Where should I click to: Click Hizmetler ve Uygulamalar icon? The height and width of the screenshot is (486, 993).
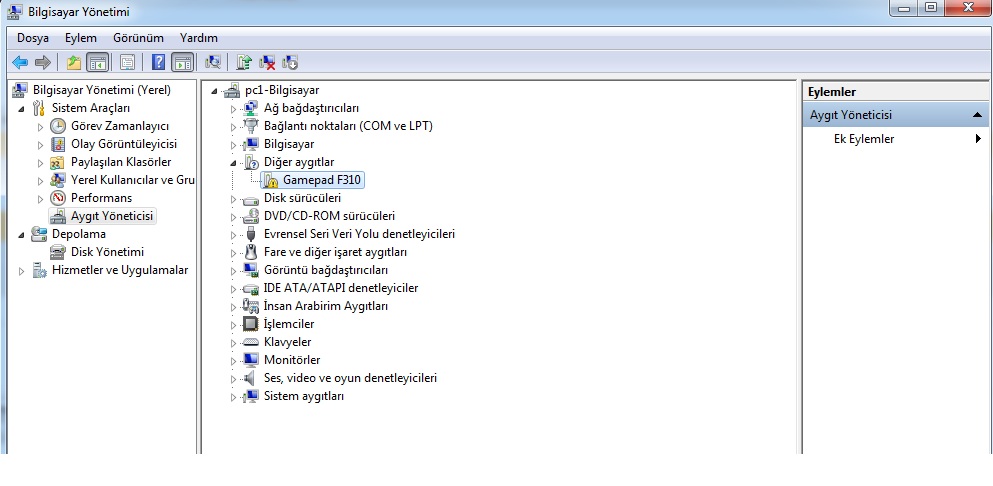tap(39, 271)
